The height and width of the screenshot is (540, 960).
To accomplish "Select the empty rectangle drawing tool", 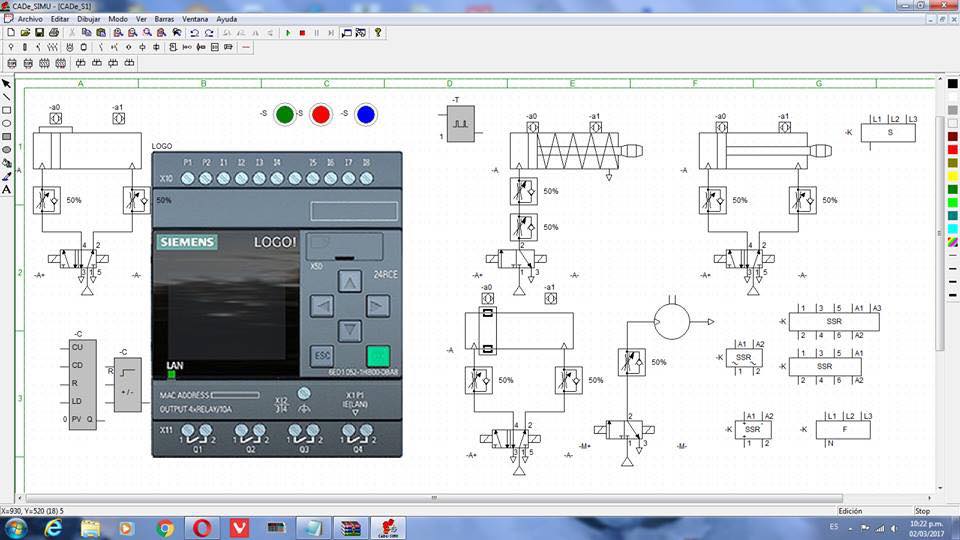I will point(6,110).
